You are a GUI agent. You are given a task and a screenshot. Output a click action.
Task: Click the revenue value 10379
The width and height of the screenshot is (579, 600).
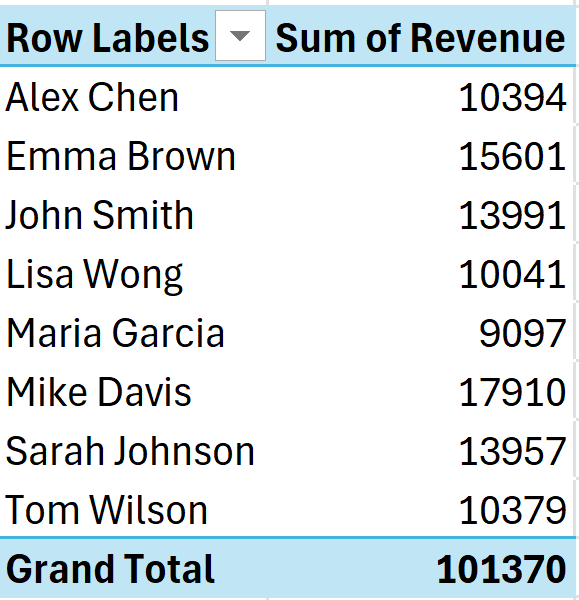[x=512, y=510]
